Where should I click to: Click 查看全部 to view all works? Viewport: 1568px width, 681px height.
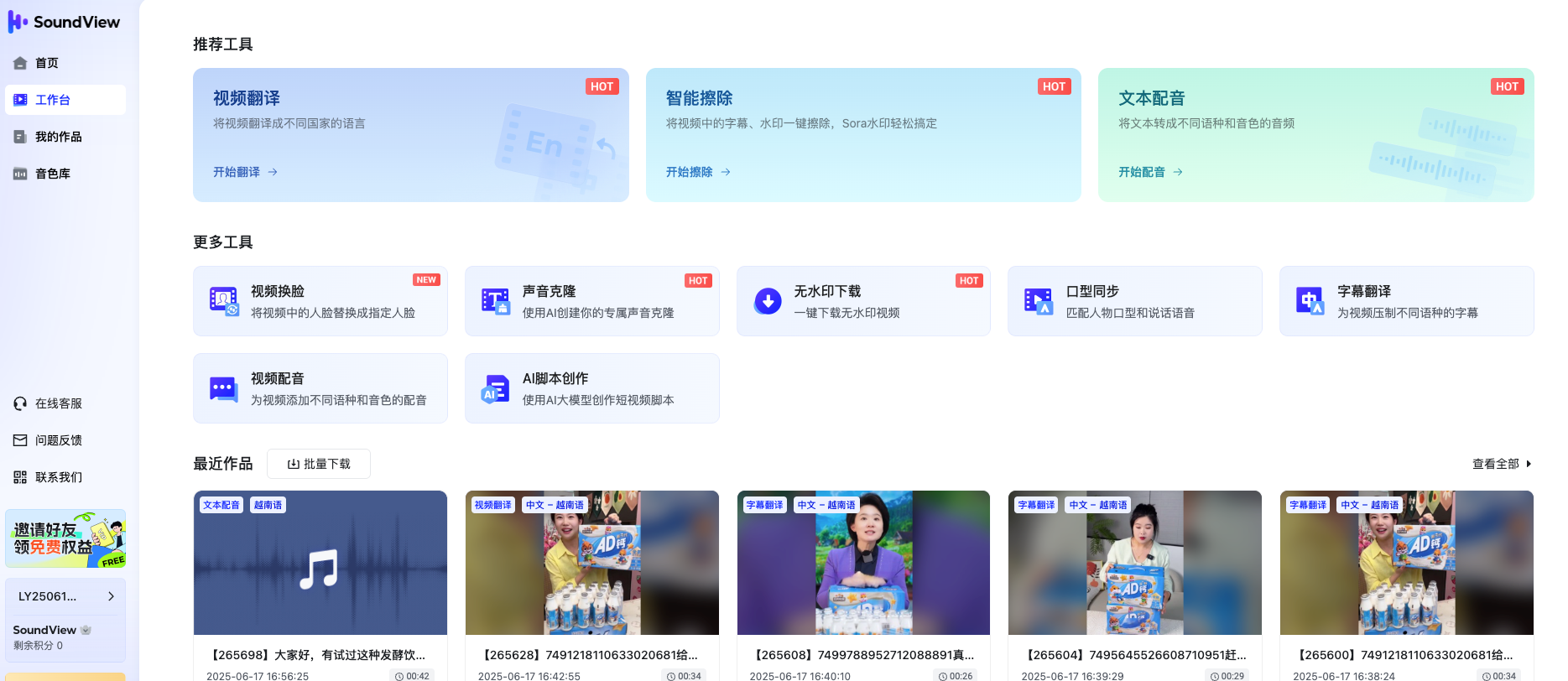[1502, 464]
